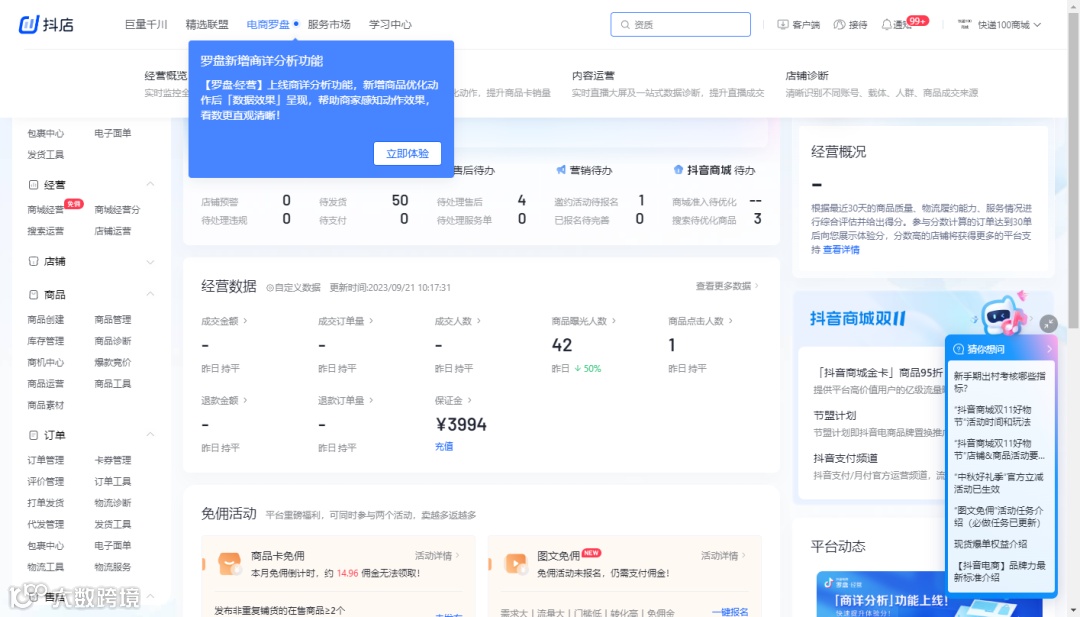Open 快递100商城 account dropdown arrow
The image size is (1080, 617).
[x=1037, y=25]
